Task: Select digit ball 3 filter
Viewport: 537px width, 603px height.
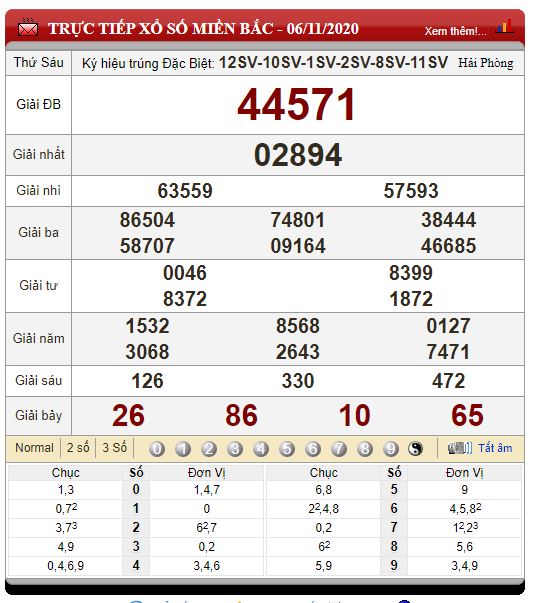Action: 235,448
